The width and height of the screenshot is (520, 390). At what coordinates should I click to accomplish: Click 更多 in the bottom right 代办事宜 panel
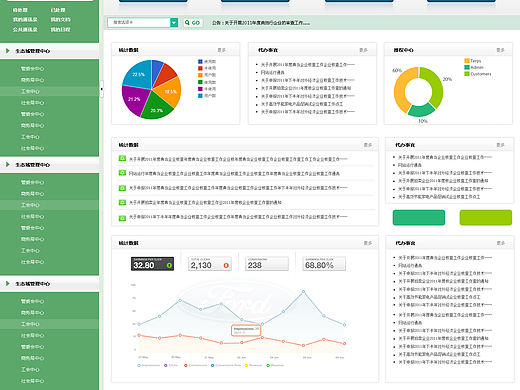point(501,243)
